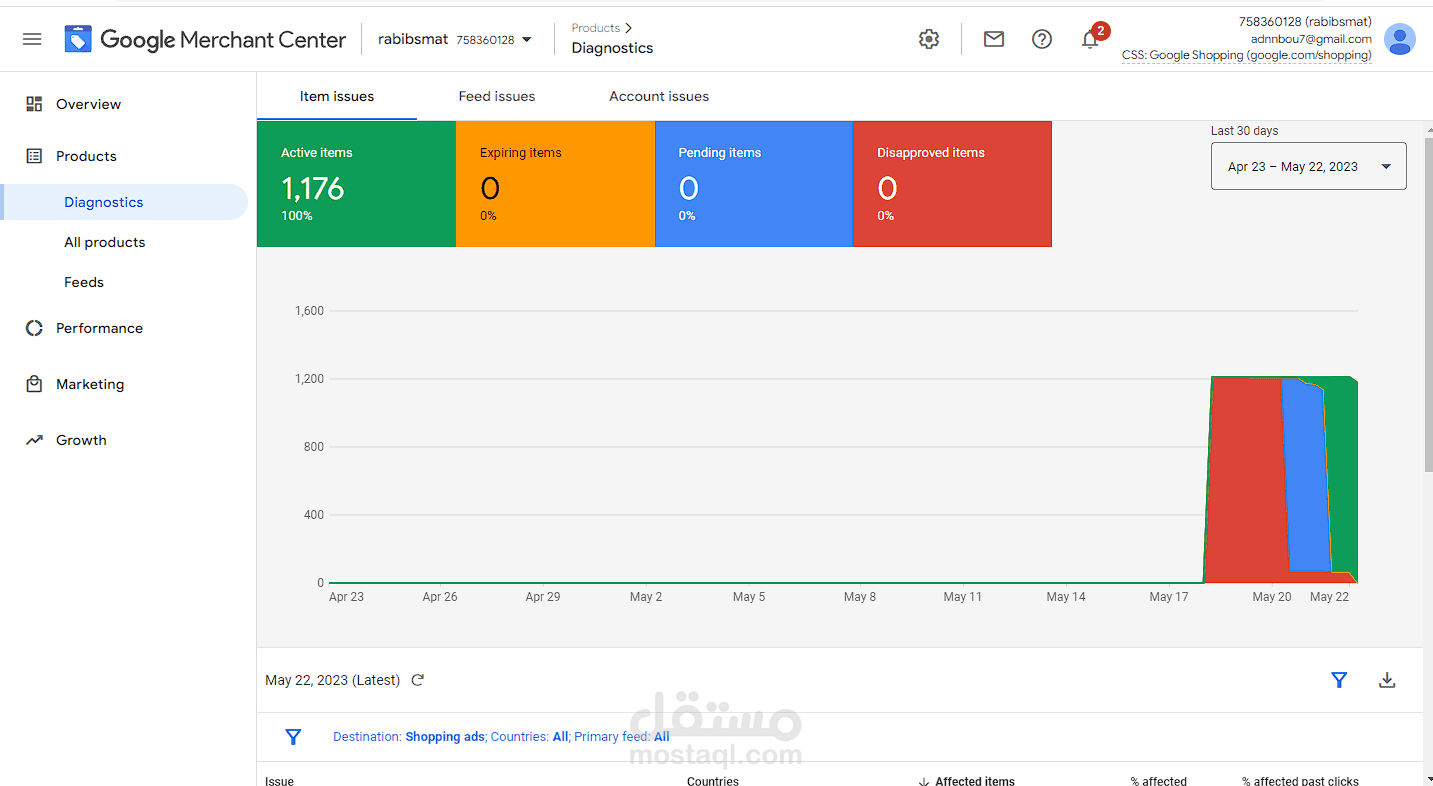The height and width of the screenshot is (786, 1433).
Task: Open the hamburger main menu
Action: 32,39
